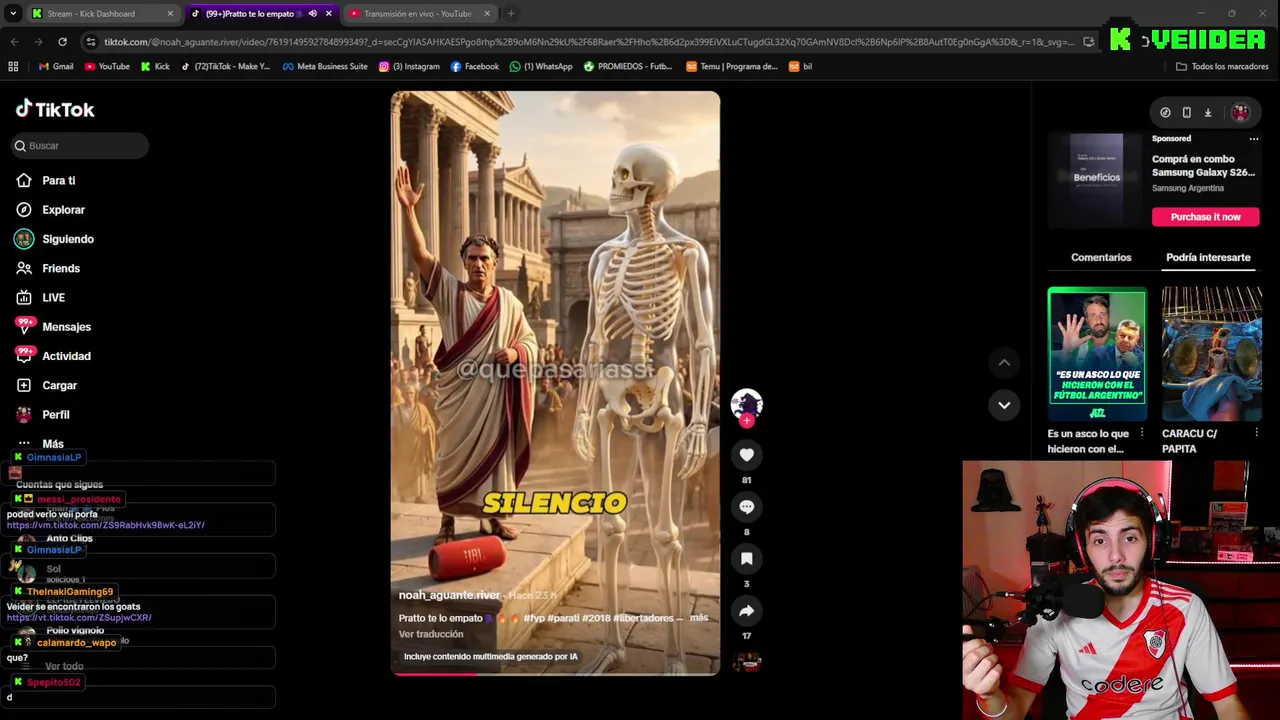Reload the page

[62, 42]
